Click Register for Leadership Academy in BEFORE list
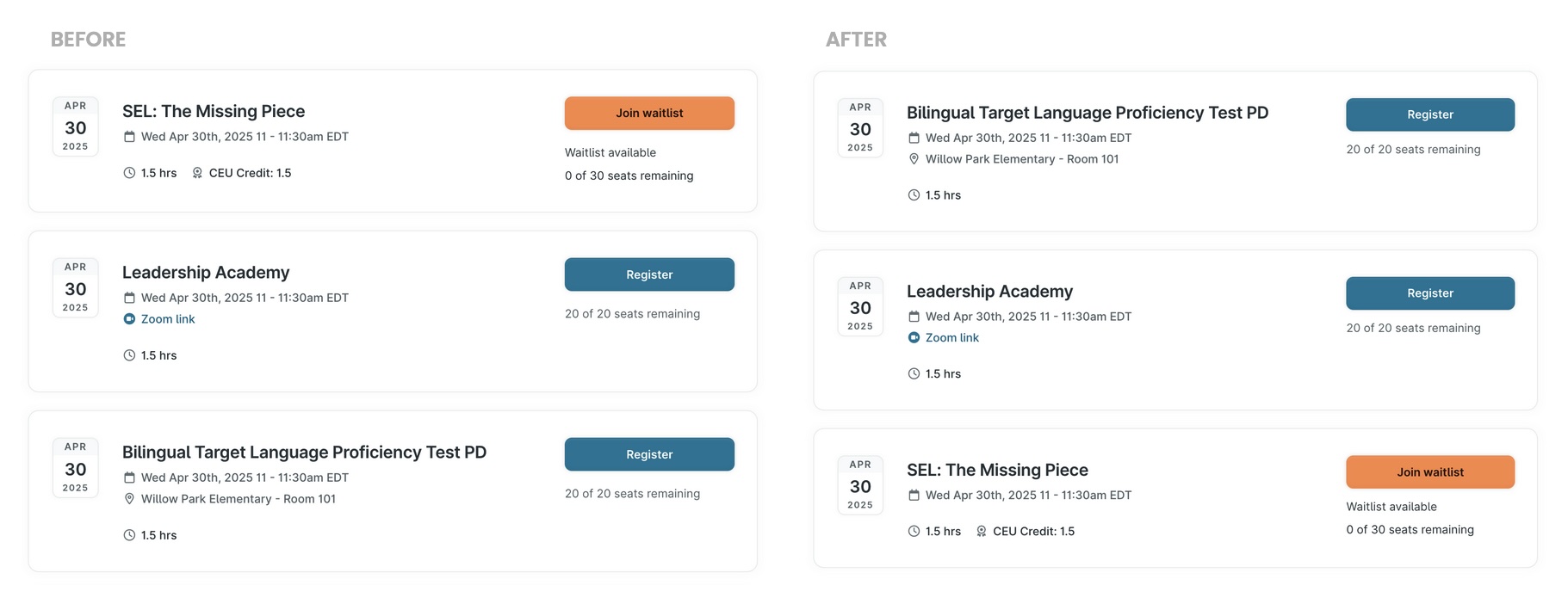This screenshot has width=1568, height=610. (648, 274)
